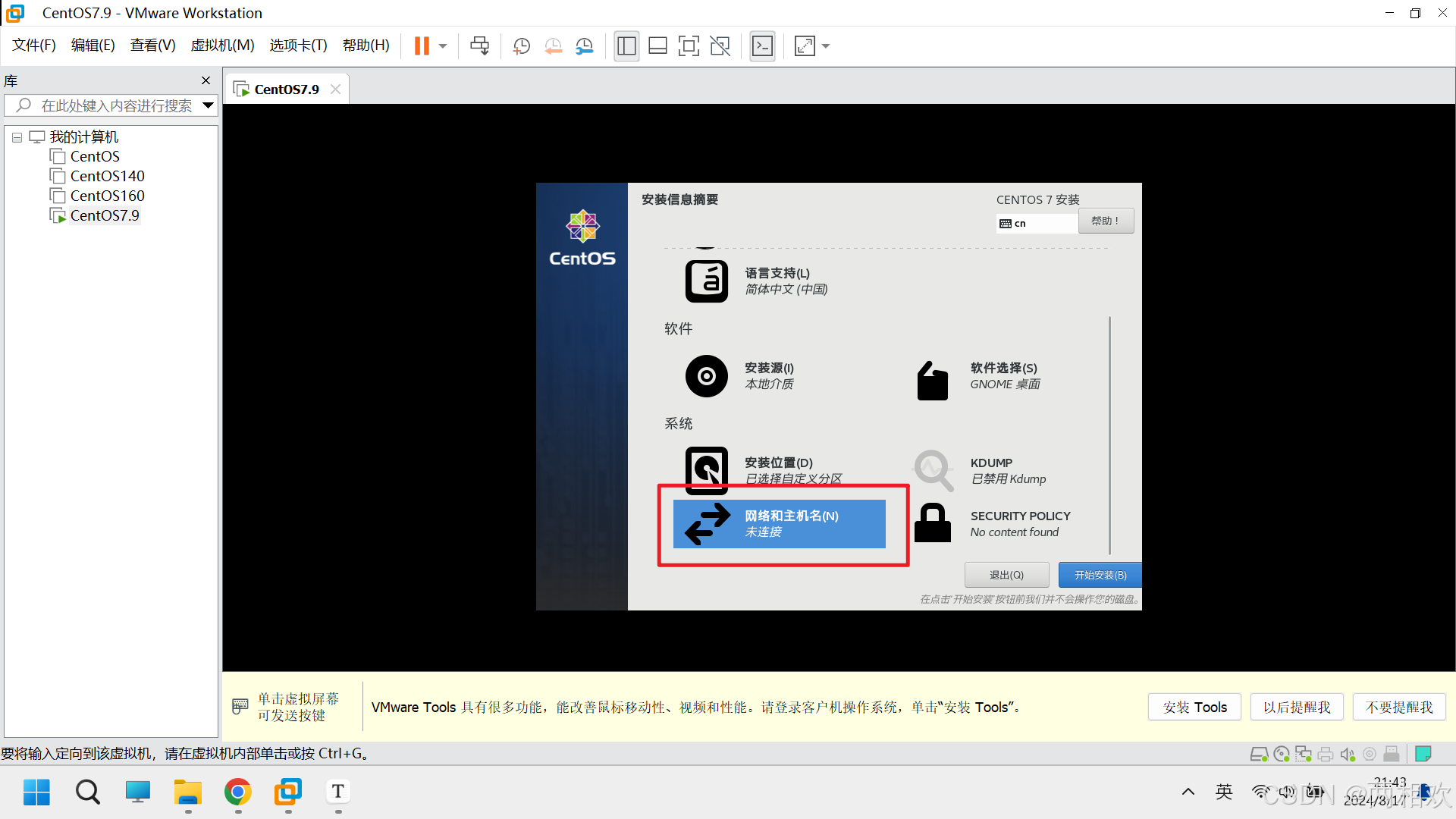
Task: Toggle Unity mode toolbar button
Action: [720, 46]
